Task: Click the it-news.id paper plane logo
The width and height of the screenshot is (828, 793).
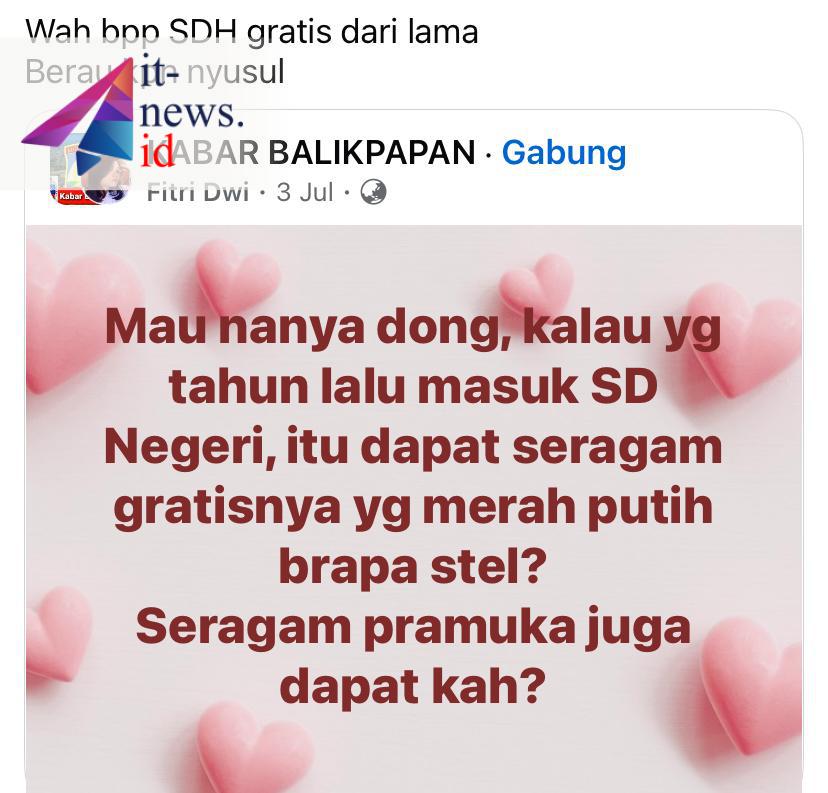Action: click(78, 115)
